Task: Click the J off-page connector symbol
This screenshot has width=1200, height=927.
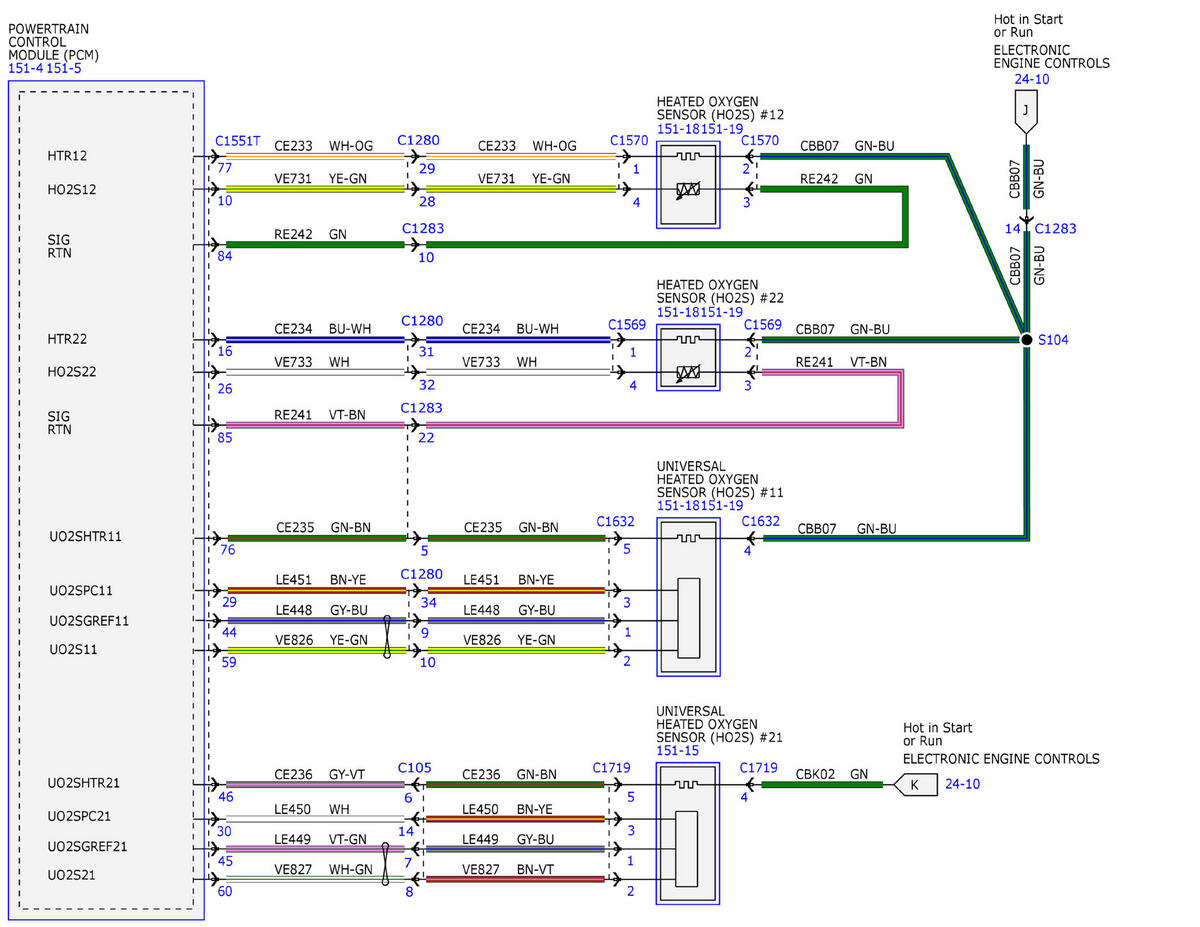Action: pos(1027,111)
